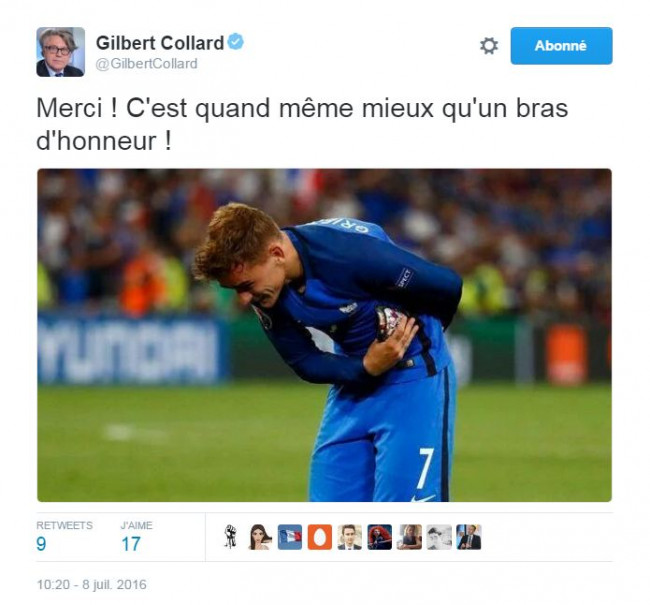Viewport: 650px width, 605px height.
Task: Open the last liker avatar in the row
Action: pos(469,537)
